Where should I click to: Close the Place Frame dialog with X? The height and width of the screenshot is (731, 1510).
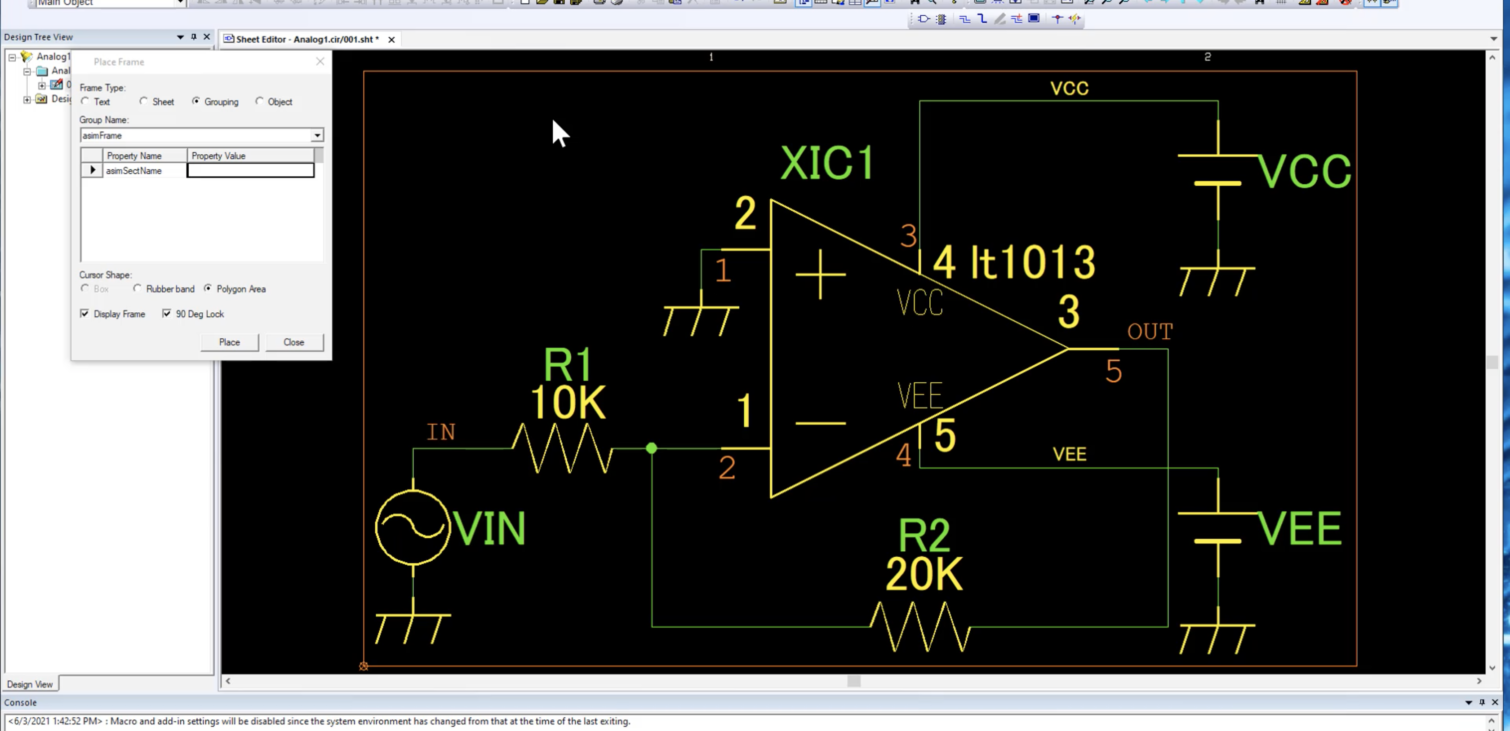[x=320, y=62]
